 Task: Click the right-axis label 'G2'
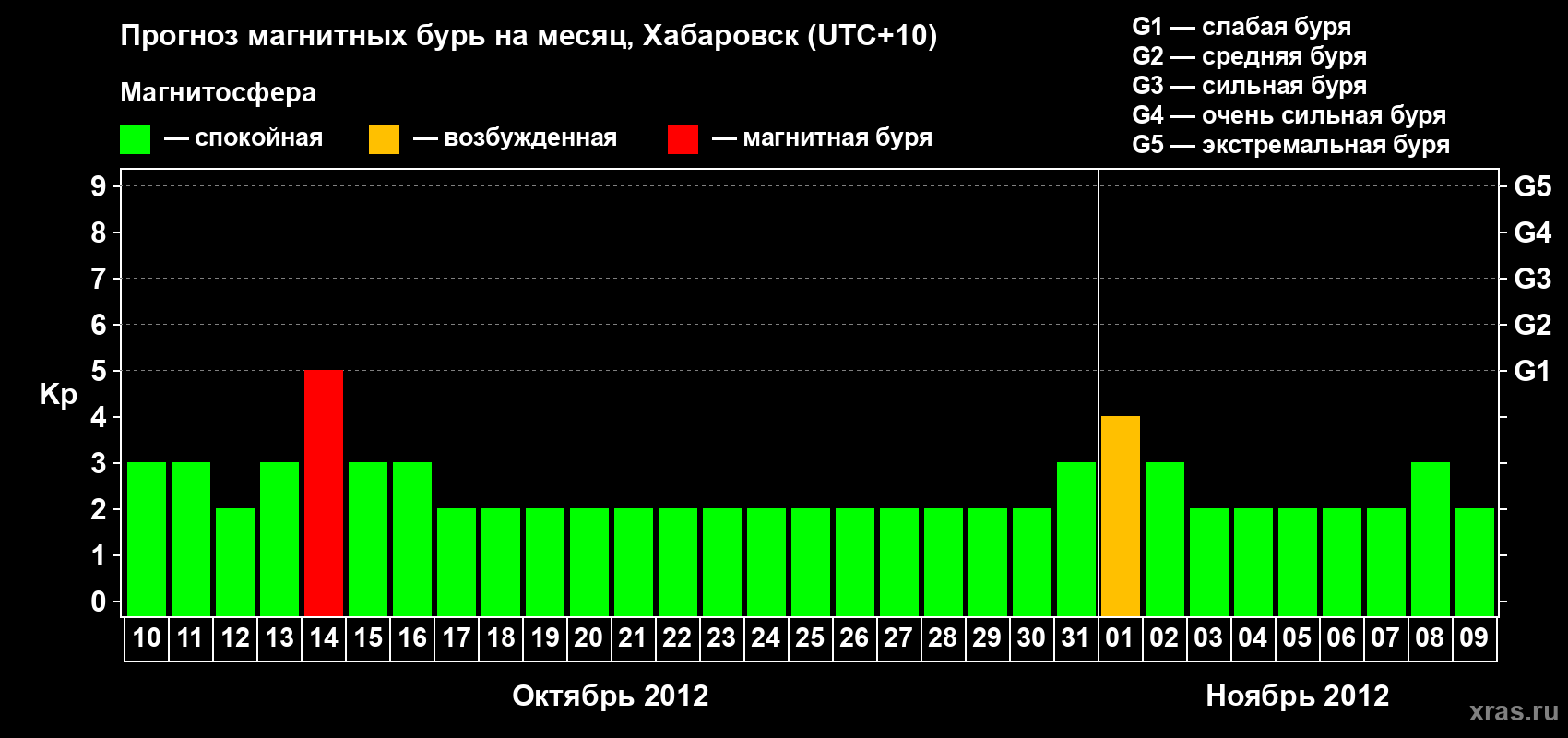[x=1533, y=325]
